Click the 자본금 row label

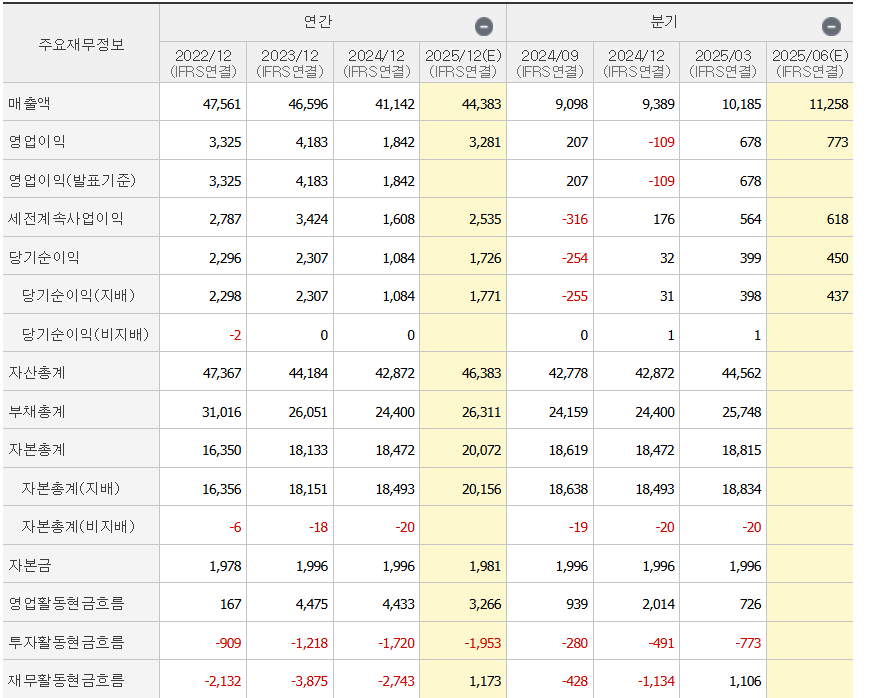coord(29,565)
